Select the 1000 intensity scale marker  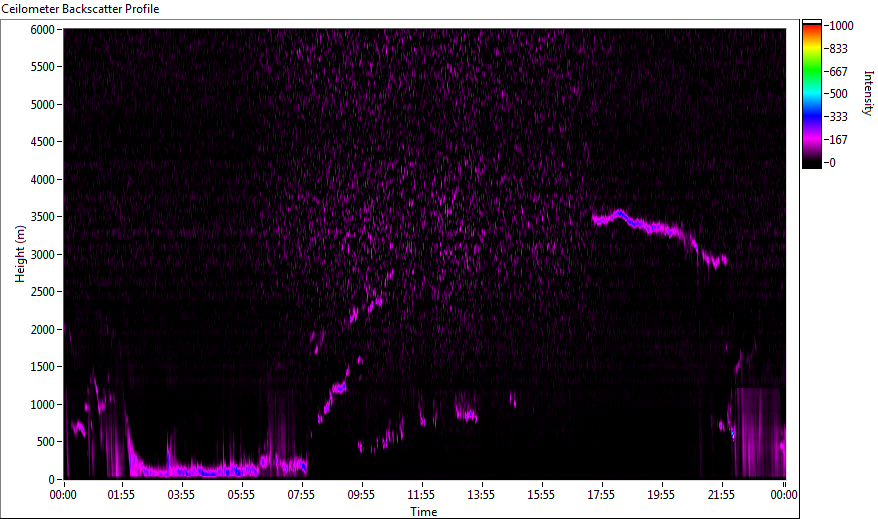tap(841, 26)
